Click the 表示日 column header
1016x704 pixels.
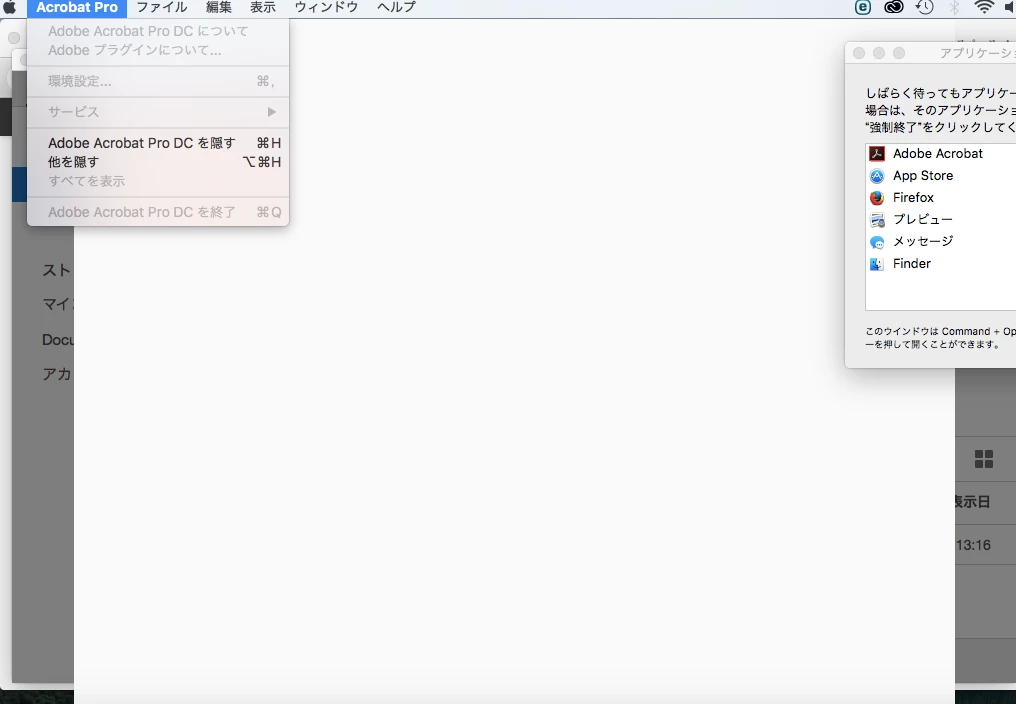pyautogui.click(x=971, y=502)
